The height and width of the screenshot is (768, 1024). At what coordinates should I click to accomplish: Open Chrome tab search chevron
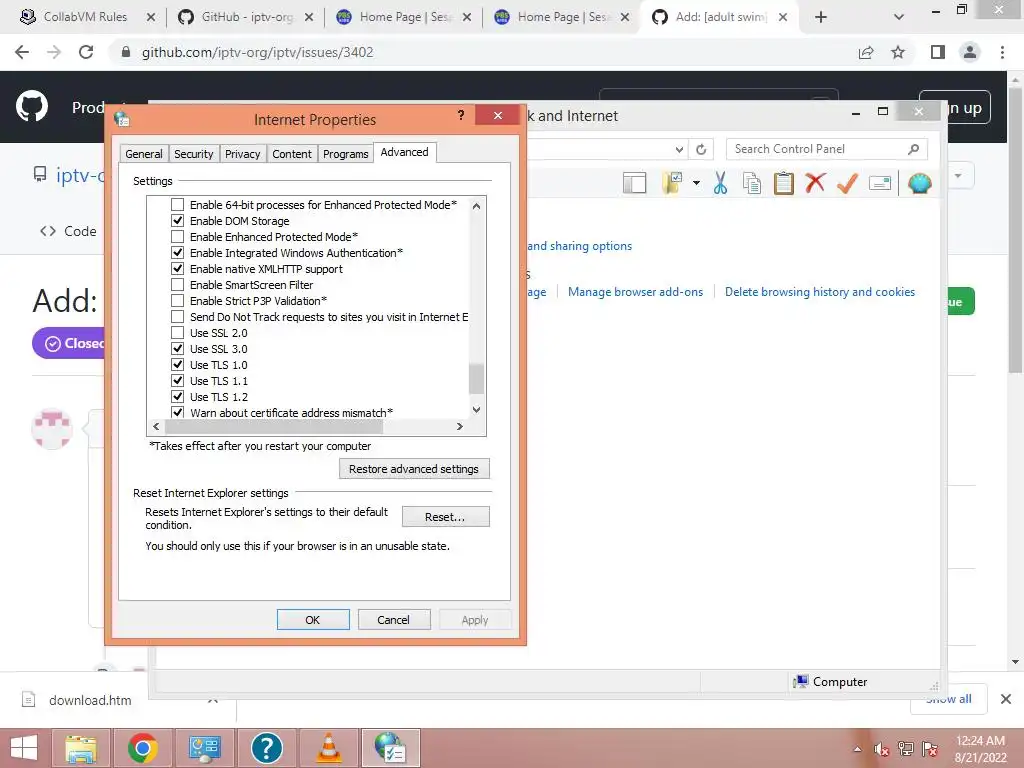coord(899,17)
